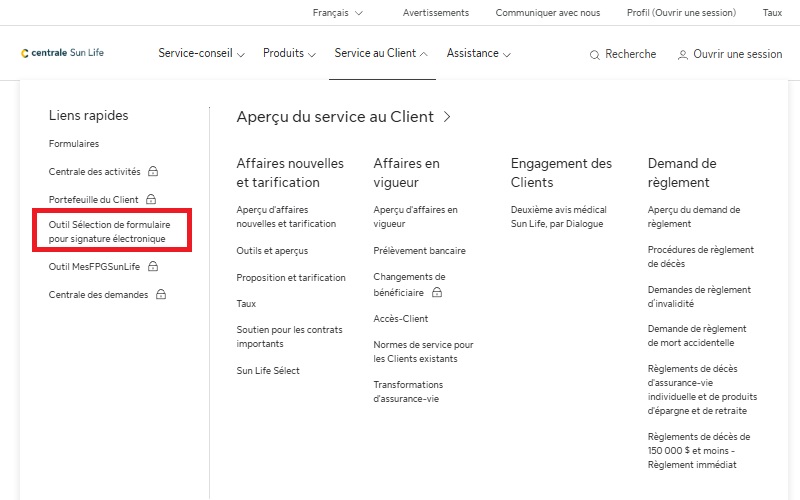This screenshot has width=800, height=500.
Task: Open the Assistance menu
Action: (x=478, y=54)
